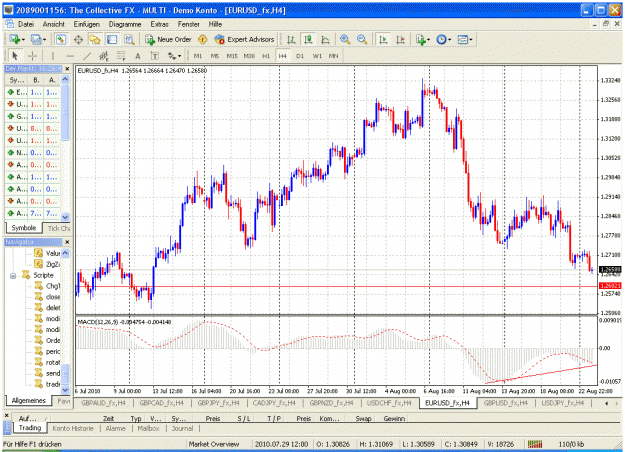
Task: Toggle the Navigator window star-folder button
Action: coord(95,39)
